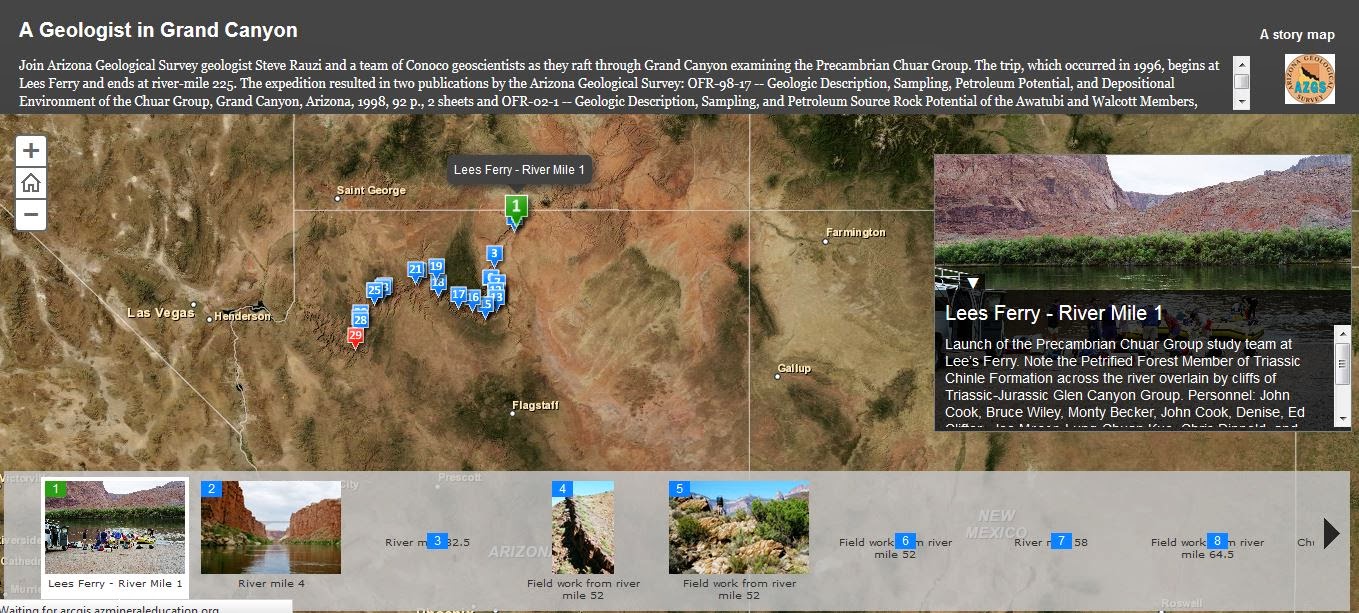Image resolution: width=1359 pixels, height=613 pixels.
Task: Select the 'River mile 4' thumbnail
Action: pos(270,527)
